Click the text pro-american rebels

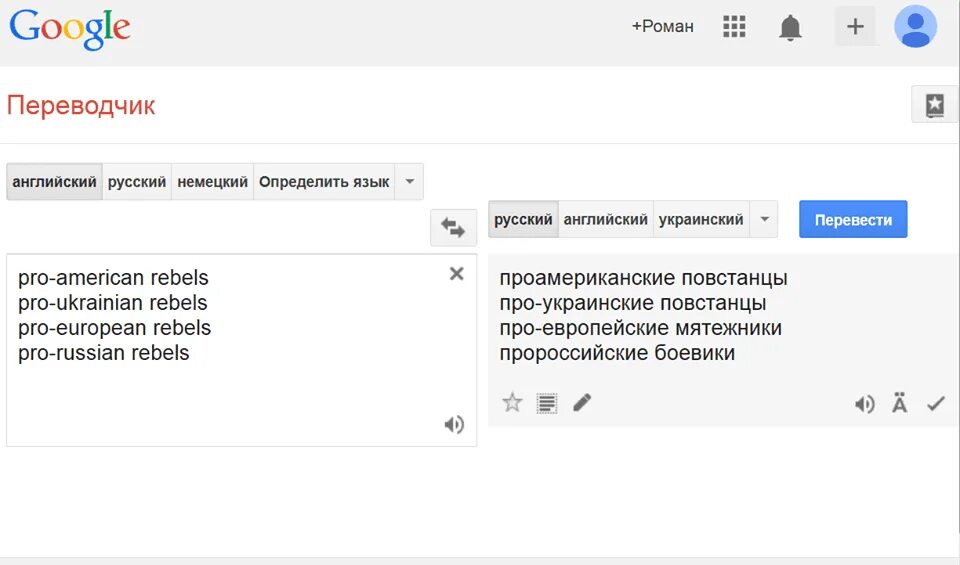click(x=113, y=278)
